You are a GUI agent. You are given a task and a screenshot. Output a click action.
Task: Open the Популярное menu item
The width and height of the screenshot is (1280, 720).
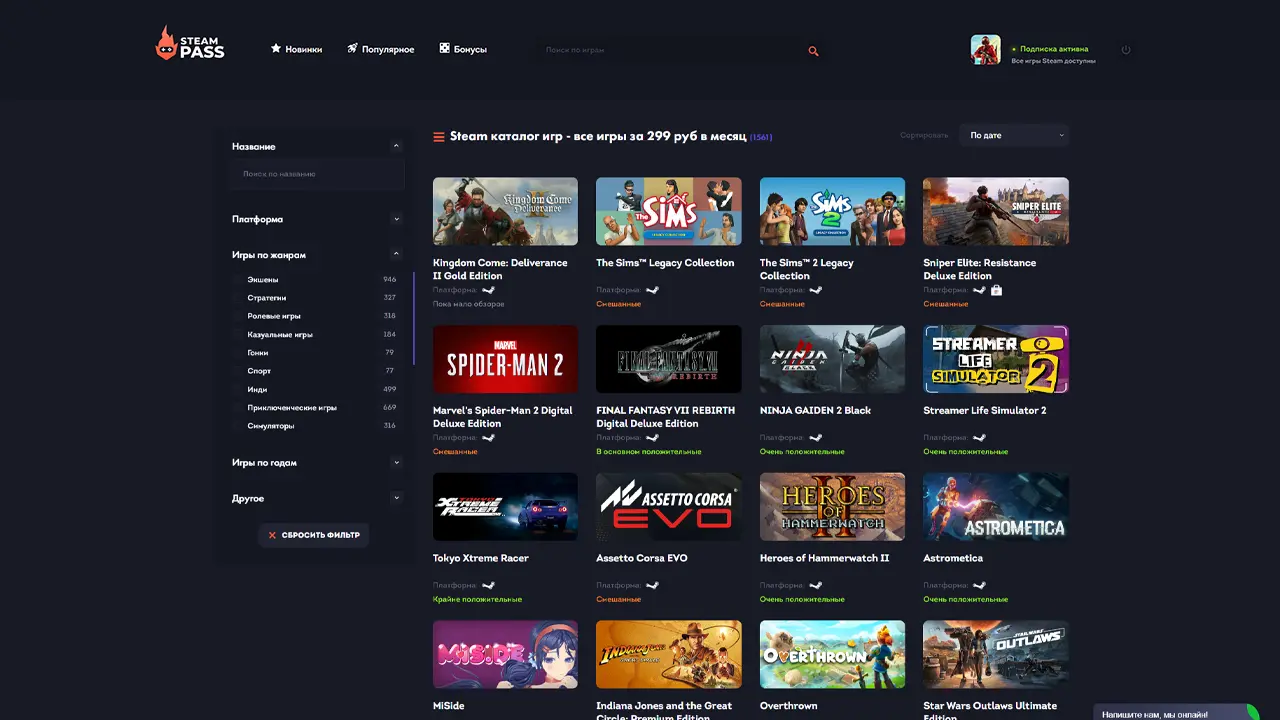pos(388,49)
